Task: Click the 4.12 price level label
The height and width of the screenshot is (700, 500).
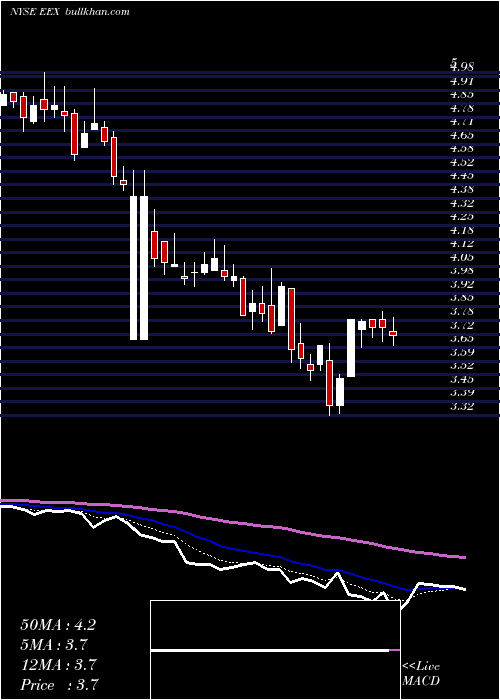Action: 462,244
